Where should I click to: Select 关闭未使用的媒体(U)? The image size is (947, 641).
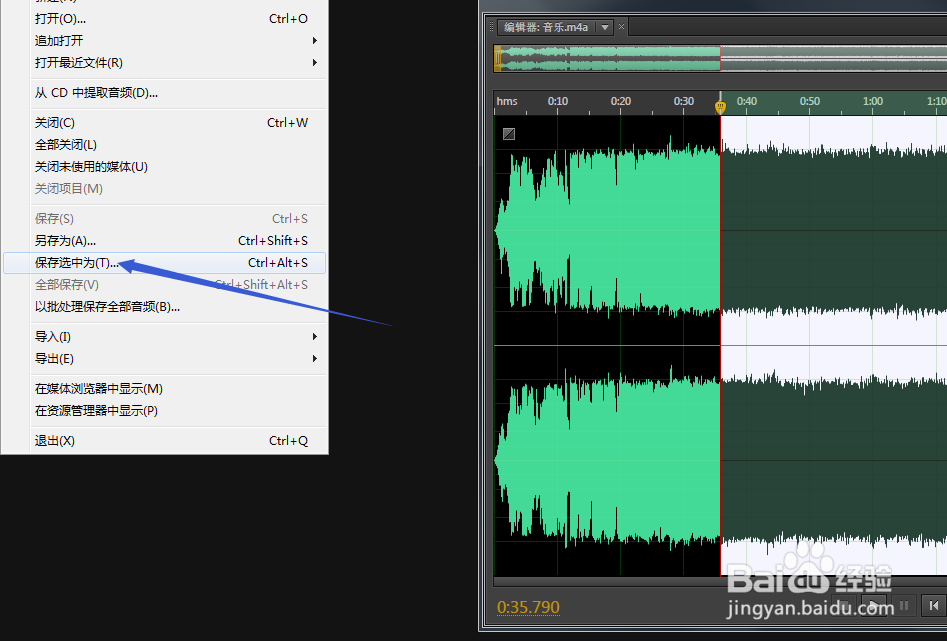(165, 166)
